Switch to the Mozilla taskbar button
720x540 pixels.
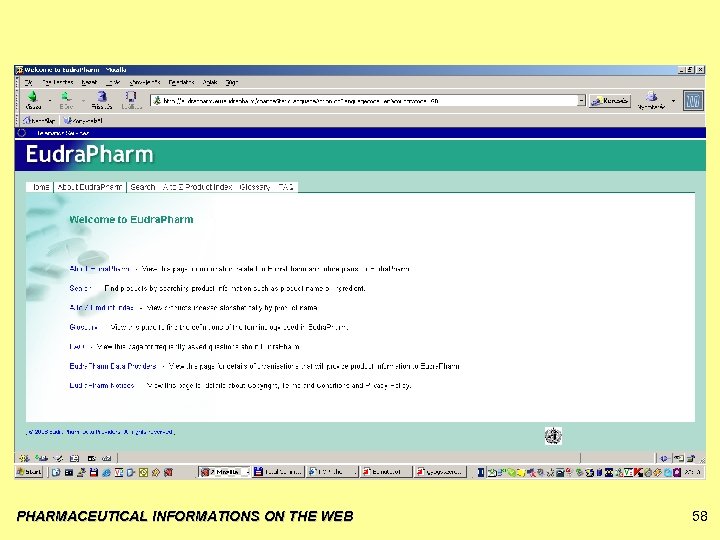[x=225, y=472]
